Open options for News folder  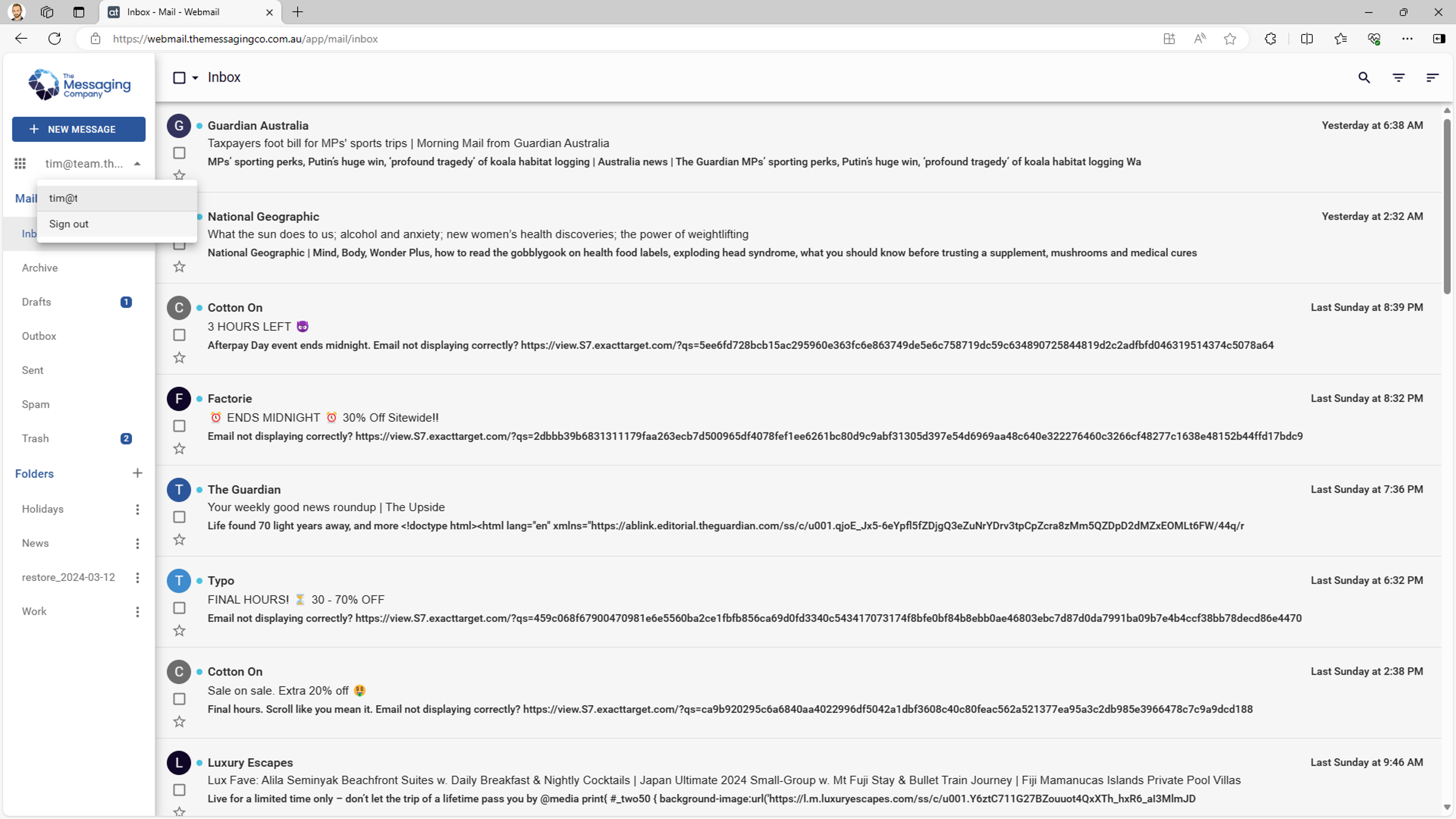[137, 543]
